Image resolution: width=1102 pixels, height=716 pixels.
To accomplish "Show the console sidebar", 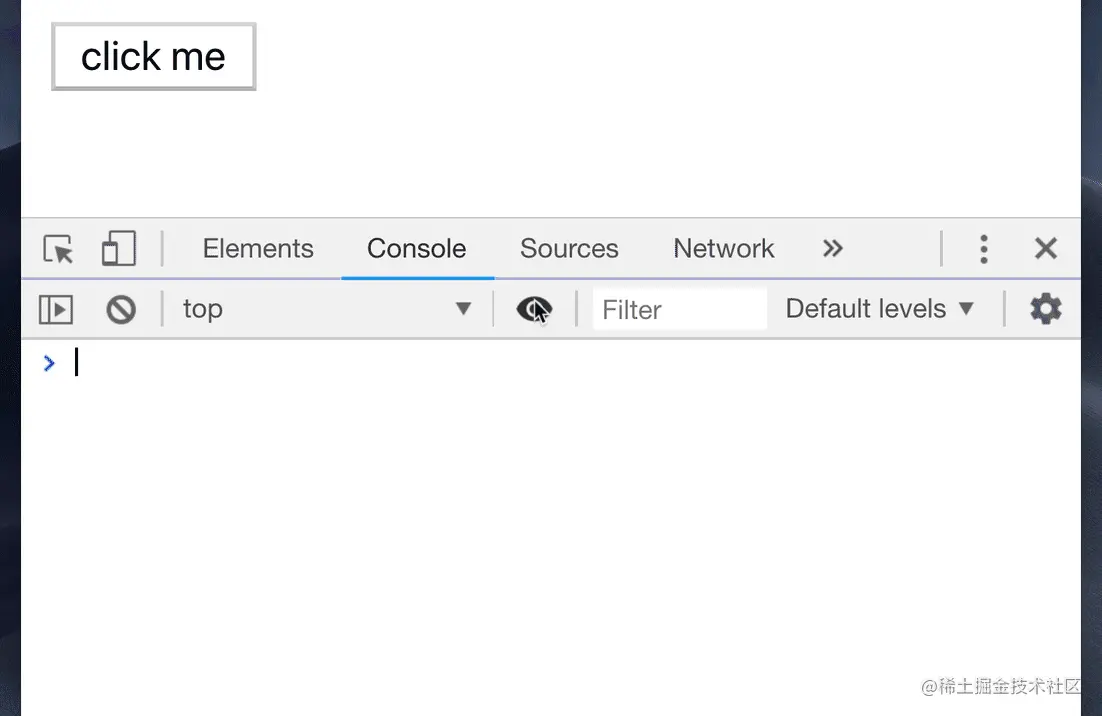I will point(56,310).
